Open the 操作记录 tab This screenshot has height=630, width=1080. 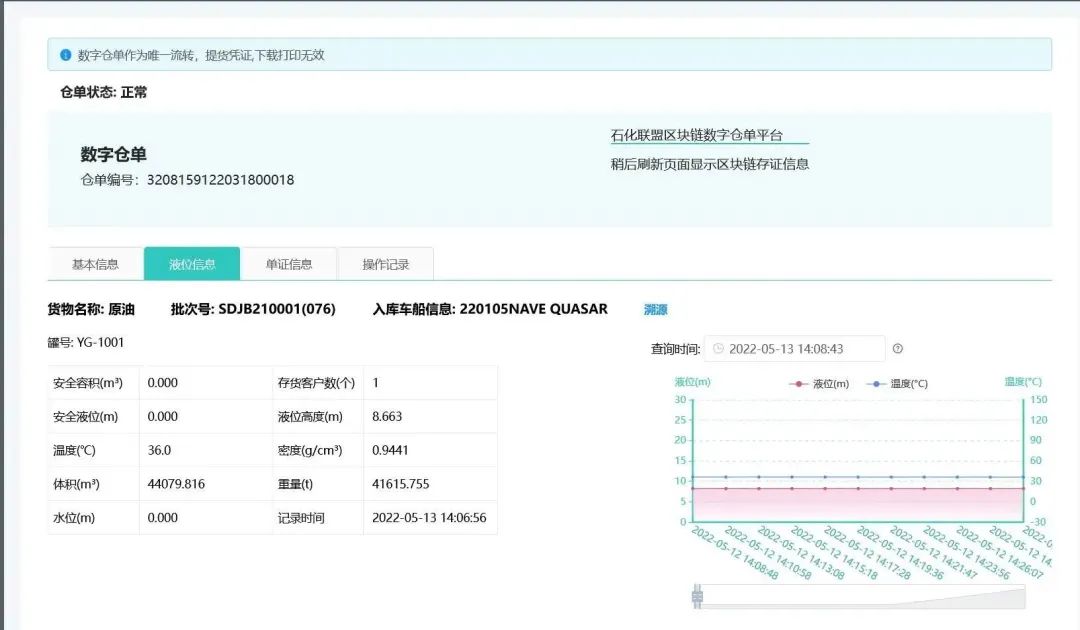(385, 263)
